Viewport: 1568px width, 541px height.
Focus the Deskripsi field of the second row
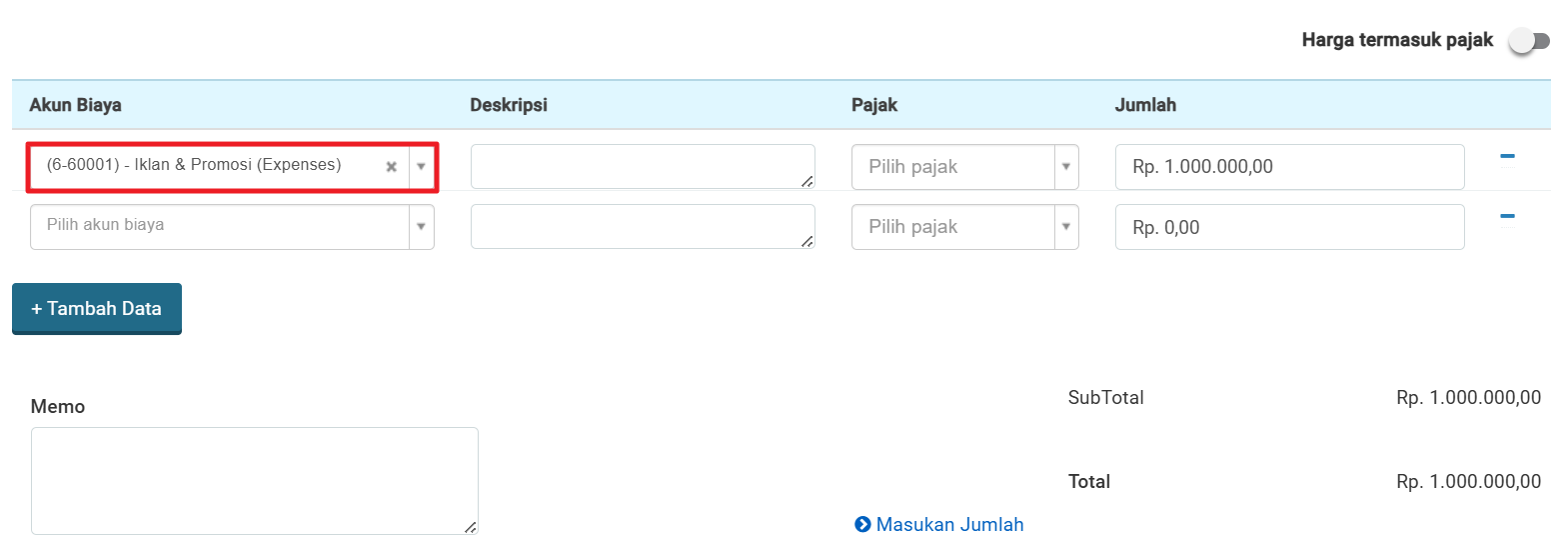click(x=643, y=227)
